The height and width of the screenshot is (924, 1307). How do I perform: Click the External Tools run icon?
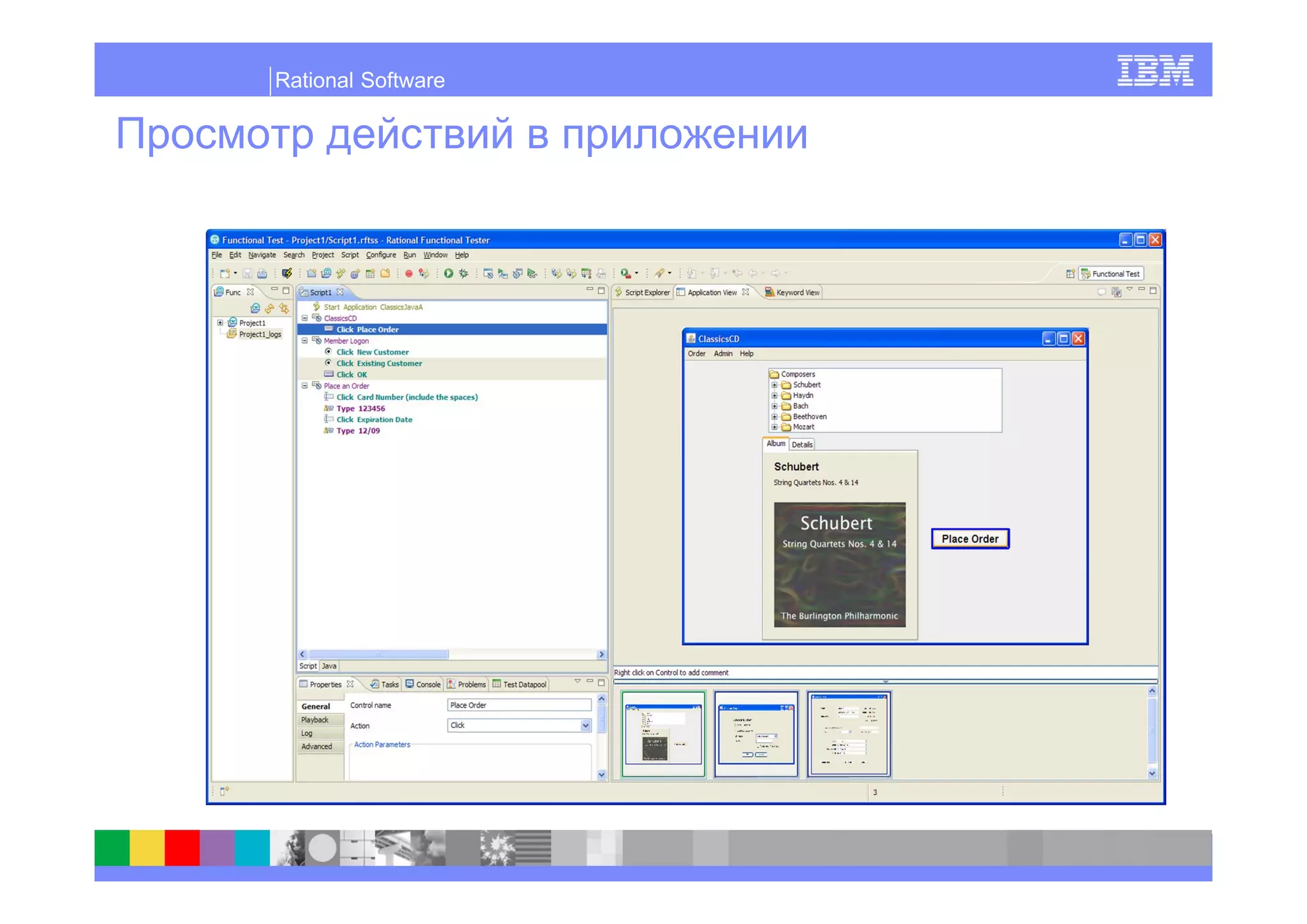(626, 274)
